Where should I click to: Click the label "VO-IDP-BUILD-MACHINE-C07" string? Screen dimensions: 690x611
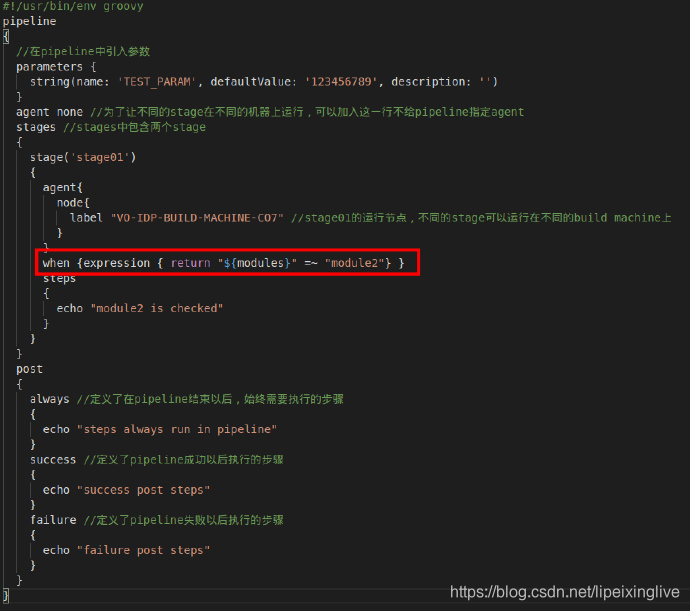[197, 218]
